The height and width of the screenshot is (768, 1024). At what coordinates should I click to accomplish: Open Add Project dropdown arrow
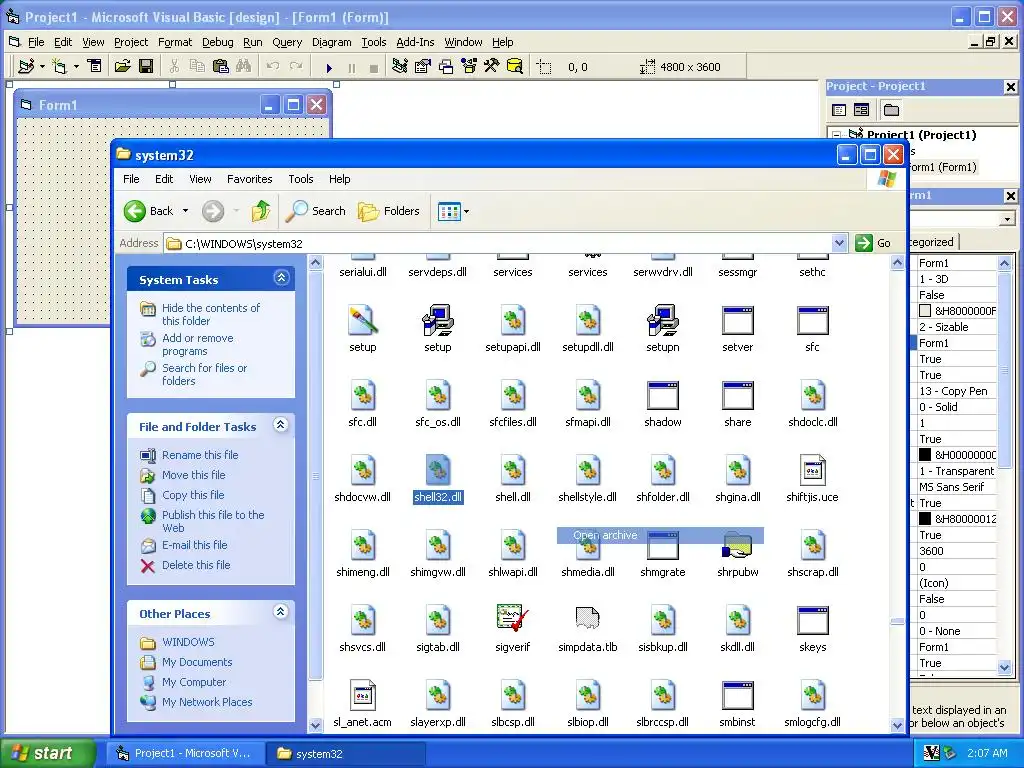pyautogui.click(x=42, y=67)
